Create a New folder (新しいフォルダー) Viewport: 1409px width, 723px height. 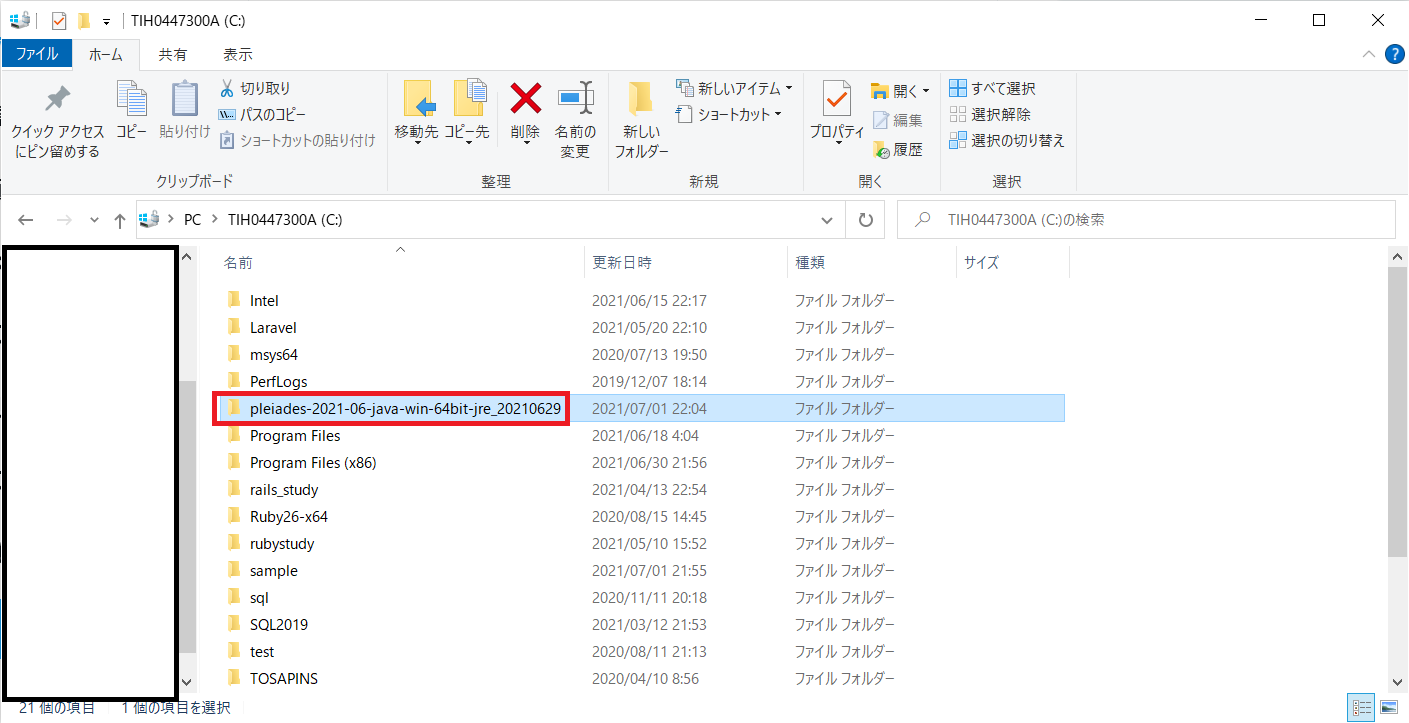[641, 120]
